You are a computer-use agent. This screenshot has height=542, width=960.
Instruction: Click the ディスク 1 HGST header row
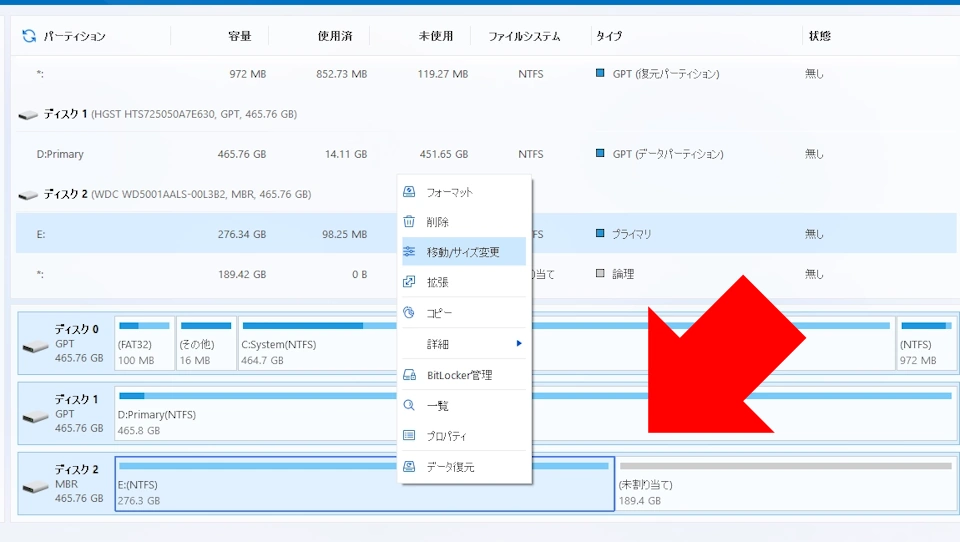point(486,114)
